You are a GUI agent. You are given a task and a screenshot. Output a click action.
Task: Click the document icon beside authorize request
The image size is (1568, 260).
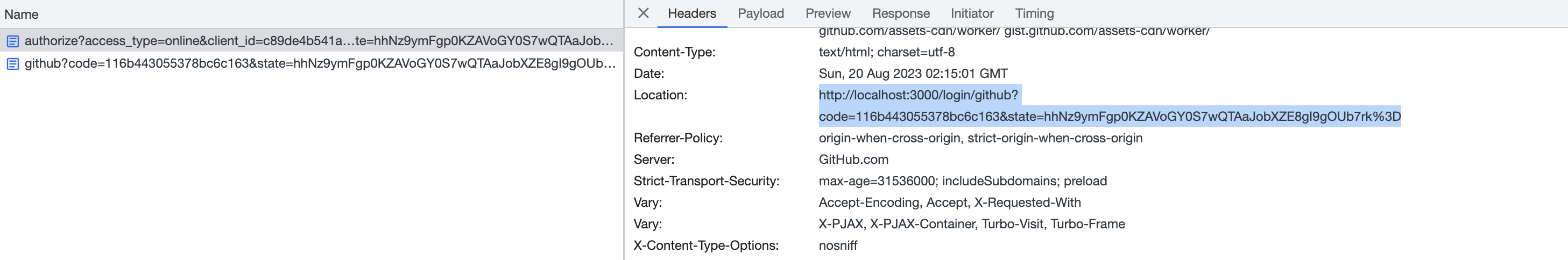pos(12,41)
